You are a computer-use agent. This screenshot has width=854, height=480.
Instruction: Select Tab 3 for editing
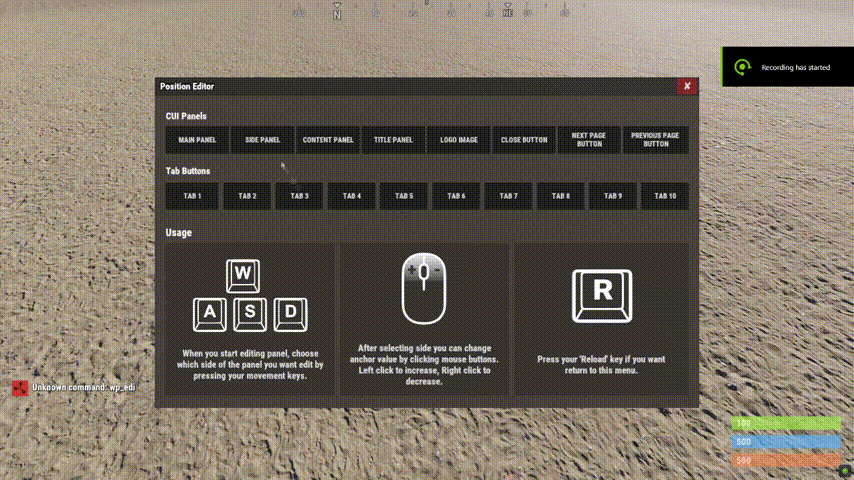click(x=300, y=196)
